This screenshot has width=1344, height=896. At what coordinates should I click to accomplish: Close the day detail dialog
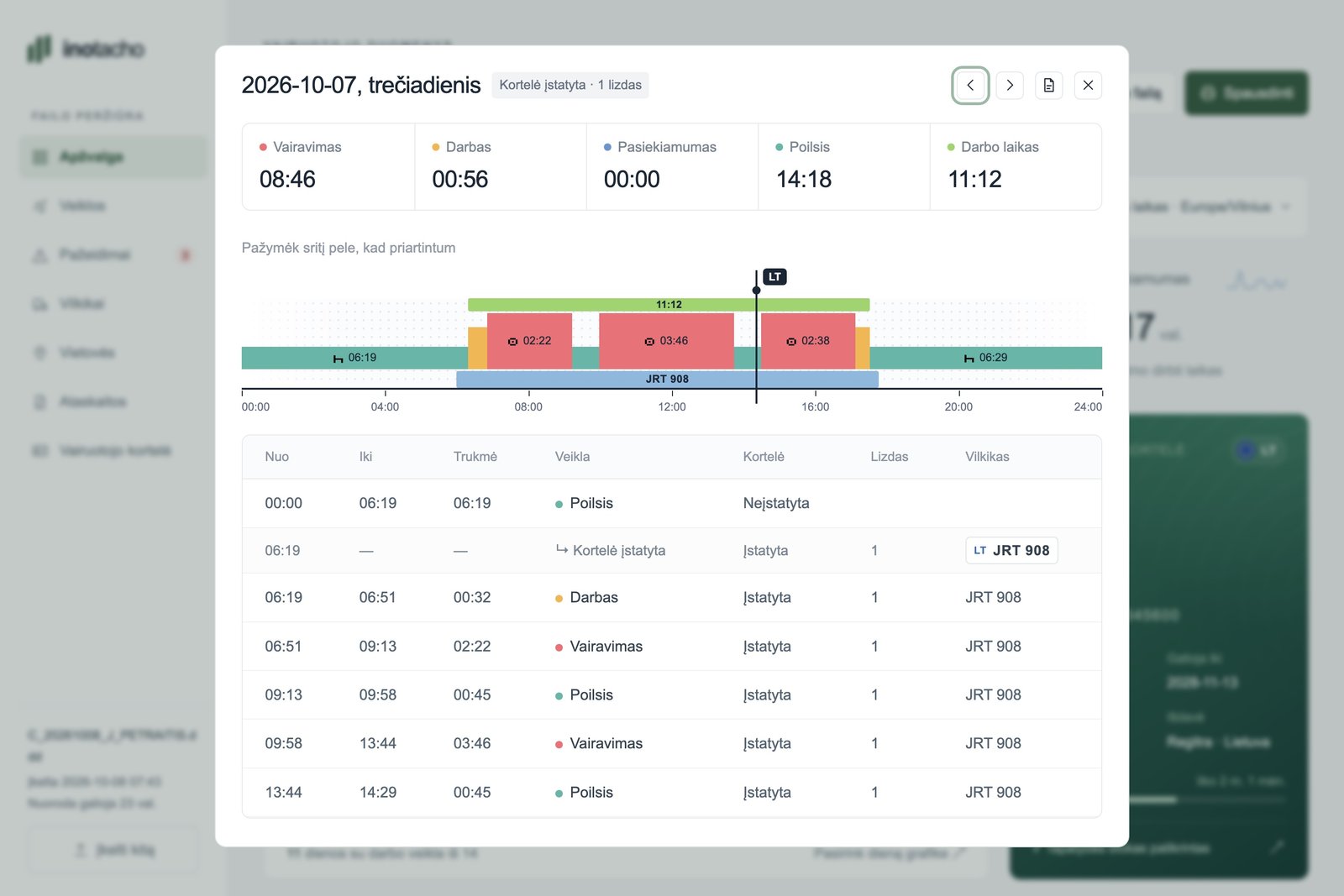pyautogui.click(x=1088, y=85)
